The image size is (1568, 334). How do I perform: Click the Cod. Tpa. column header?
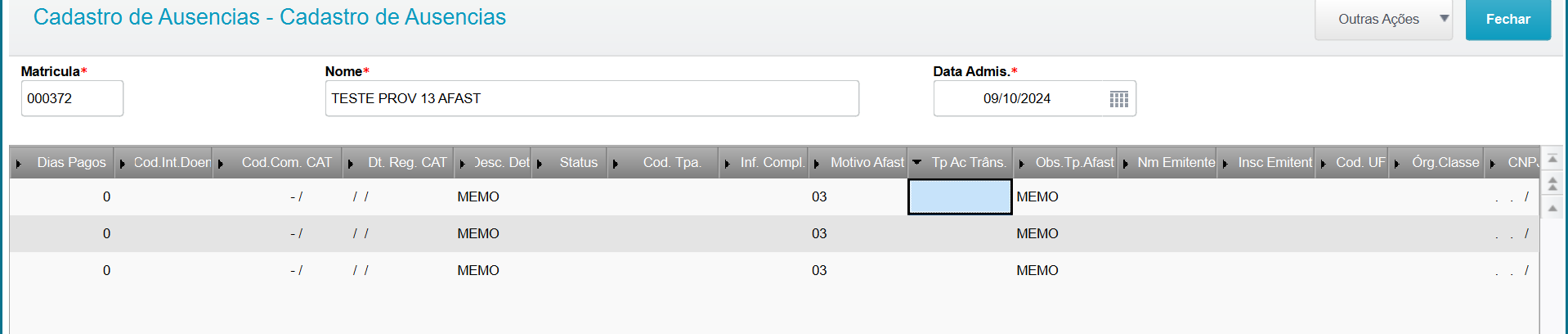671,162
